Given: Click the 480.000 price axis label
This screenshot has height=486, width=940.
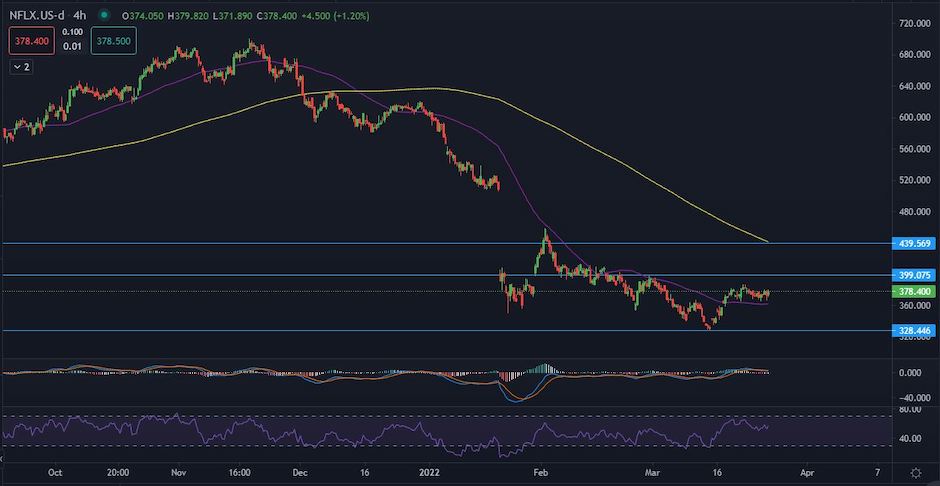Looking at the screenshot, I should click(915, 212).
